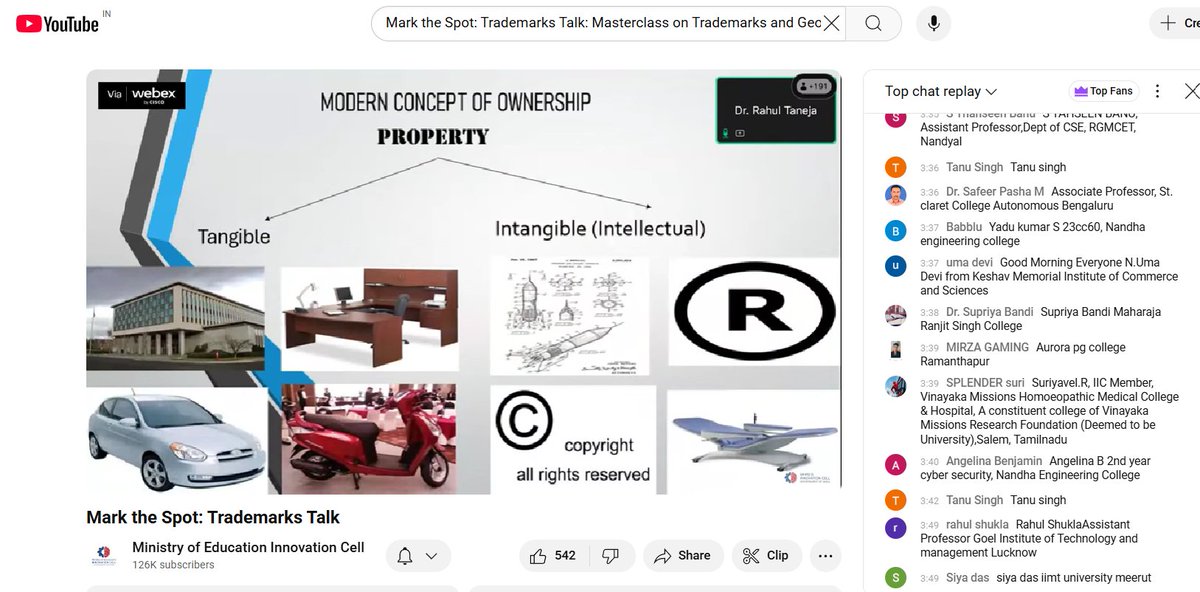This screenshot has width=1200, height=592.
Task: Click uma devi avatar in chat
Action: (896, 267)
